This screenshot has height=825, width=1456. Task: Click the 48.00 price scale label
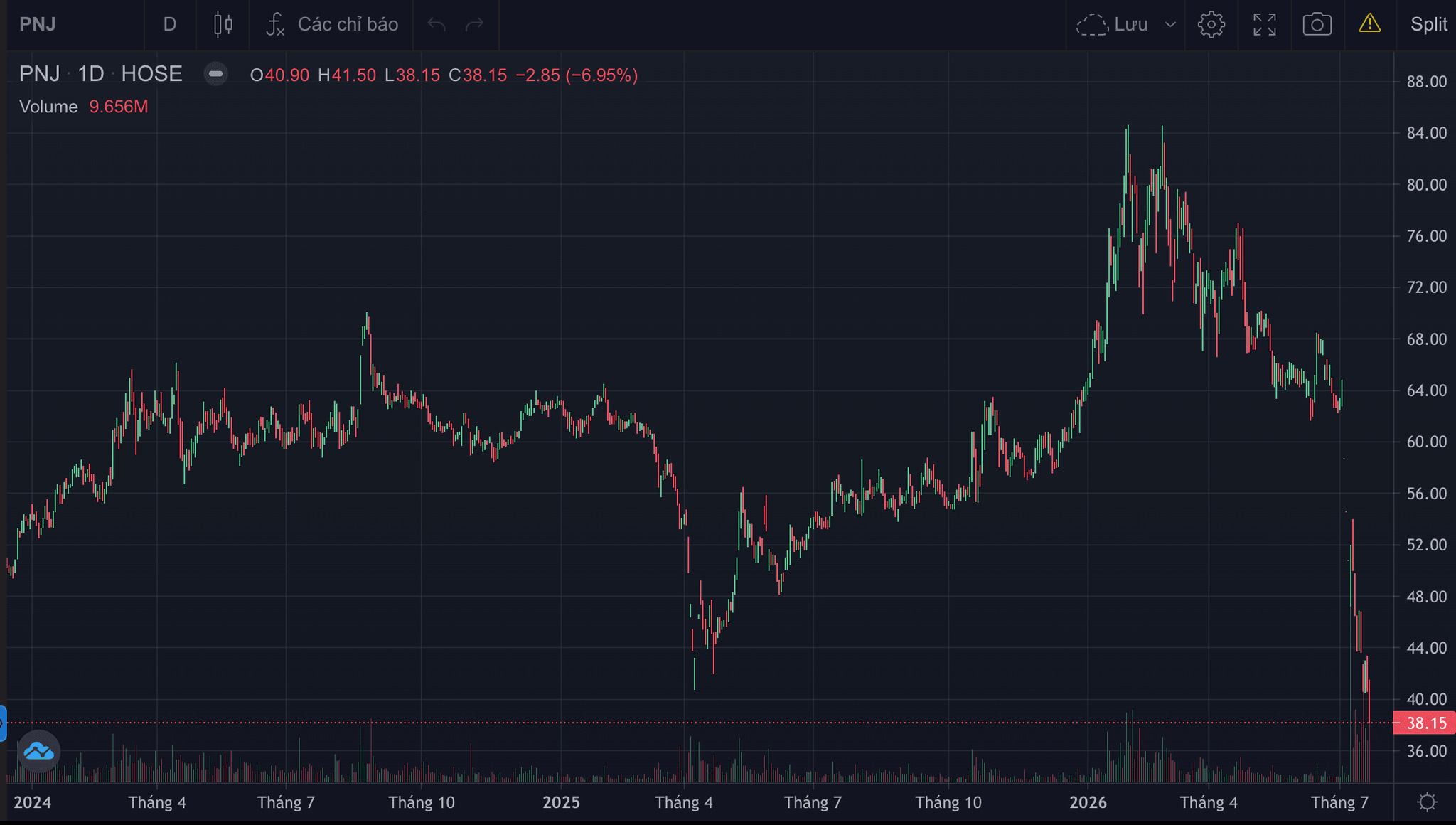click(x=1427, y=597)
